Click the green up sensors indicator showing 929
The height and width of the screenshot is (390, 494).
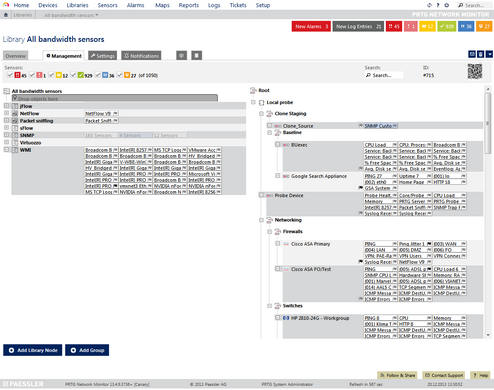(447, 26)
